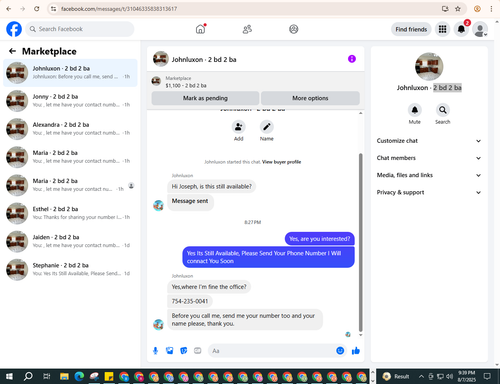Expand Customize chat section
This screenshot has height=384, width=500.
point(429,141)
